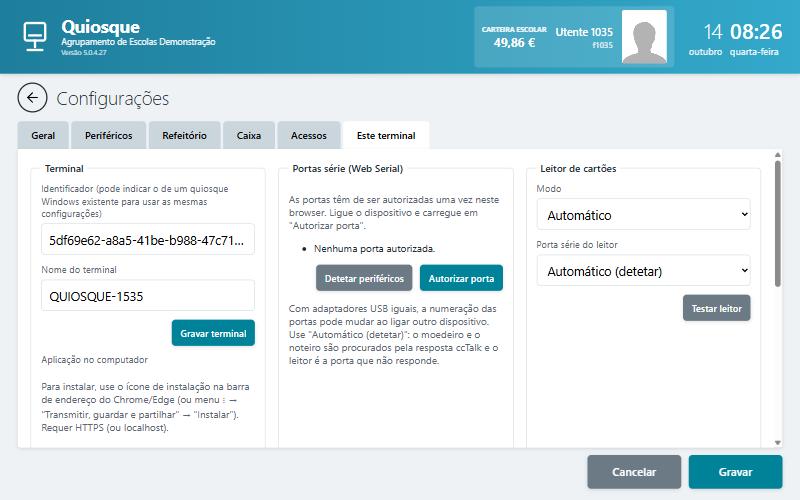Click the Portas série (Web Serial) heading
This screenshot has width=800, height=500.
[x=347, y=168]
